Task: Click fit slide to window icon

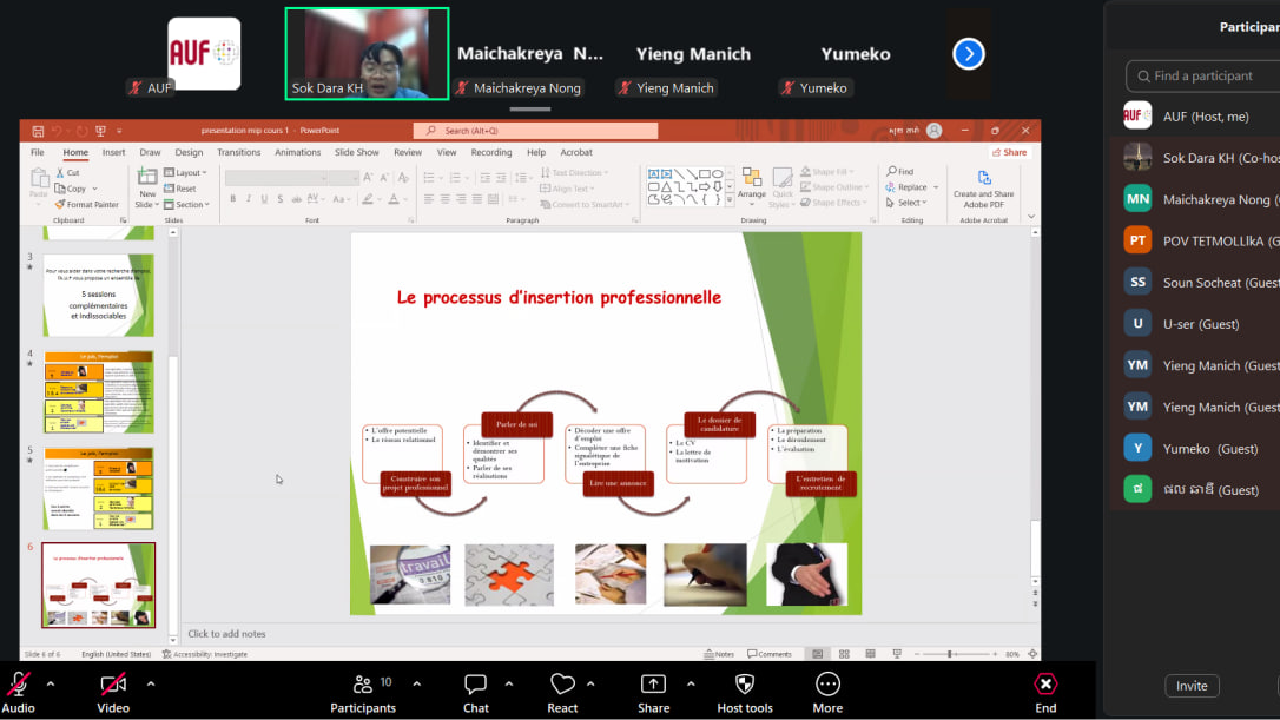Action: 1031,654
